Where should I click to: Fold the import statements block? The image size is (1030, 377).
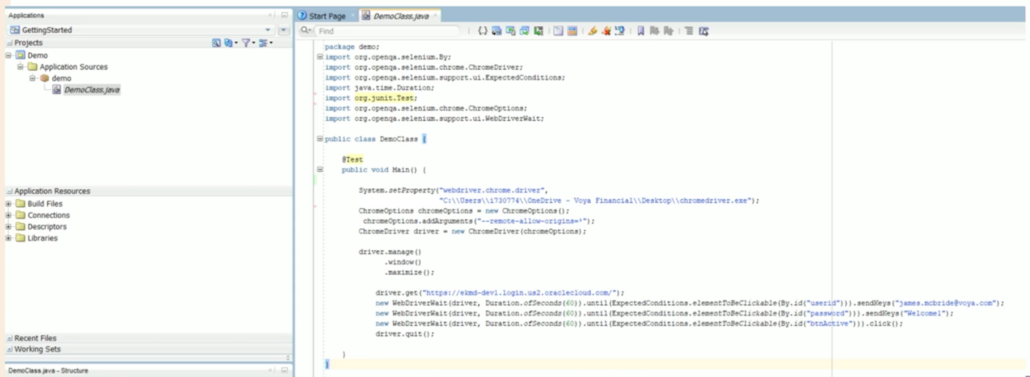319,57
